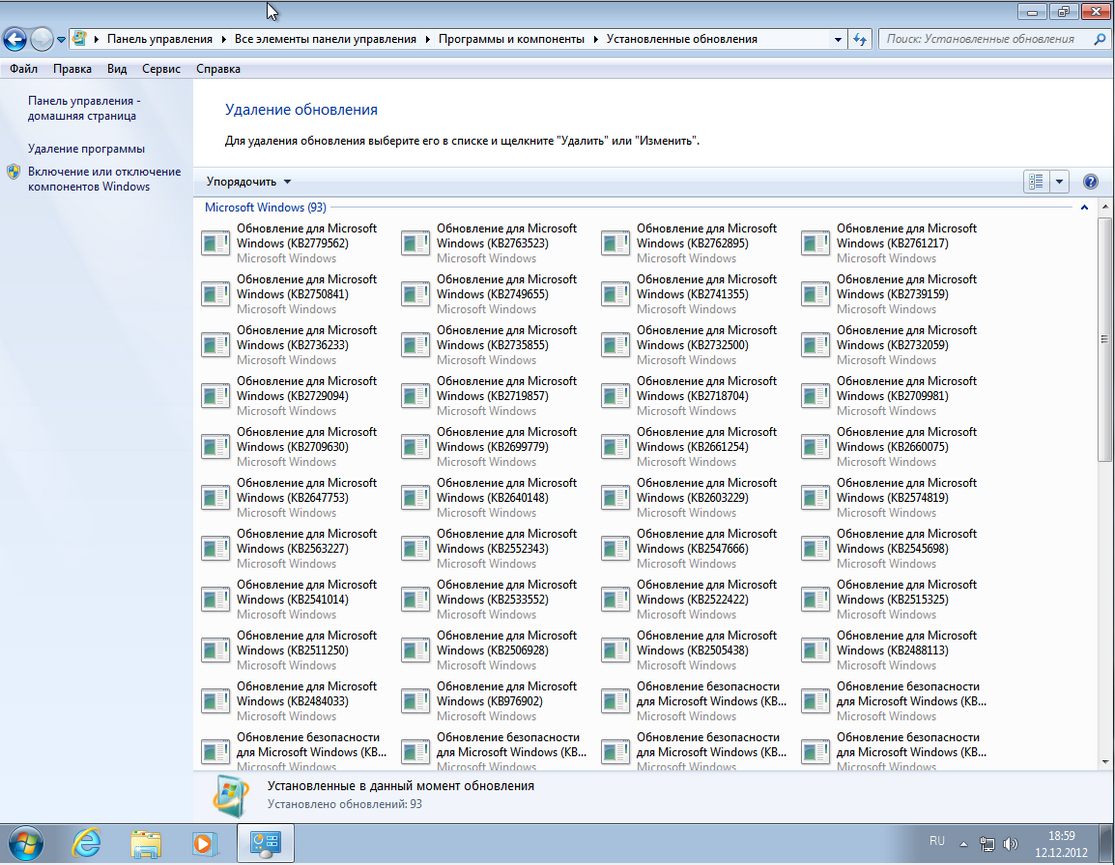Click the Control Panel icon in address bar
Screen dimensions: 1115x865
(80, 39)
